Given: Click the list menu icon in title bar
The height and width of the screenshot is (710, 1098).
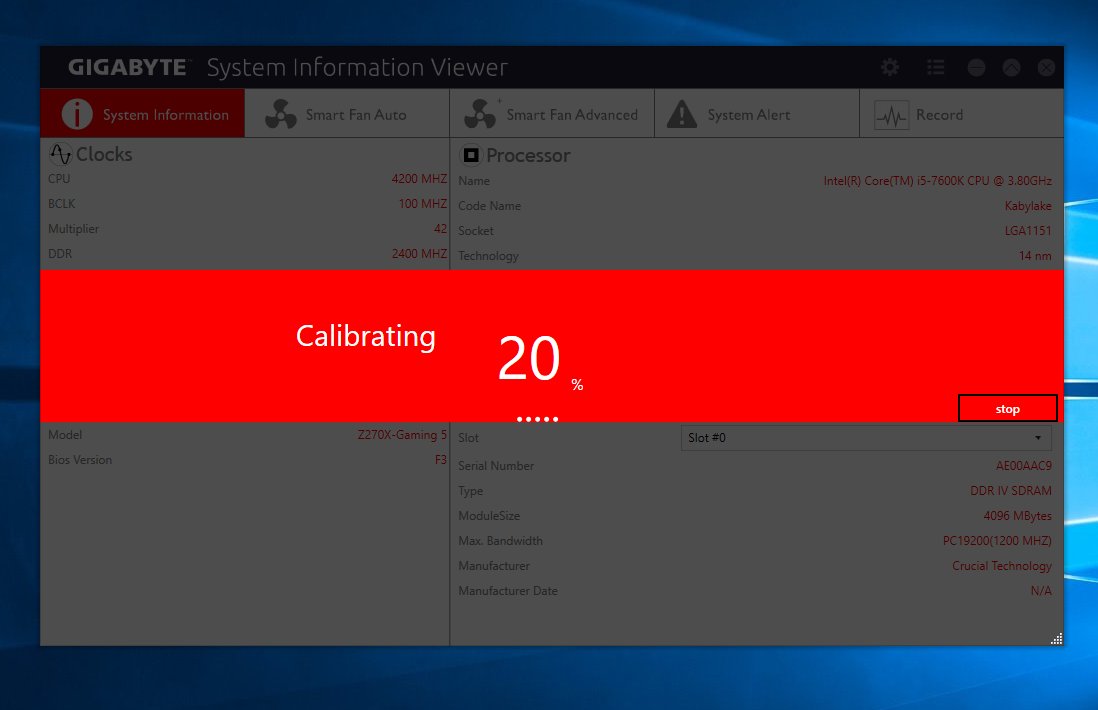Looking at the screenshot, I should (935, 67).
